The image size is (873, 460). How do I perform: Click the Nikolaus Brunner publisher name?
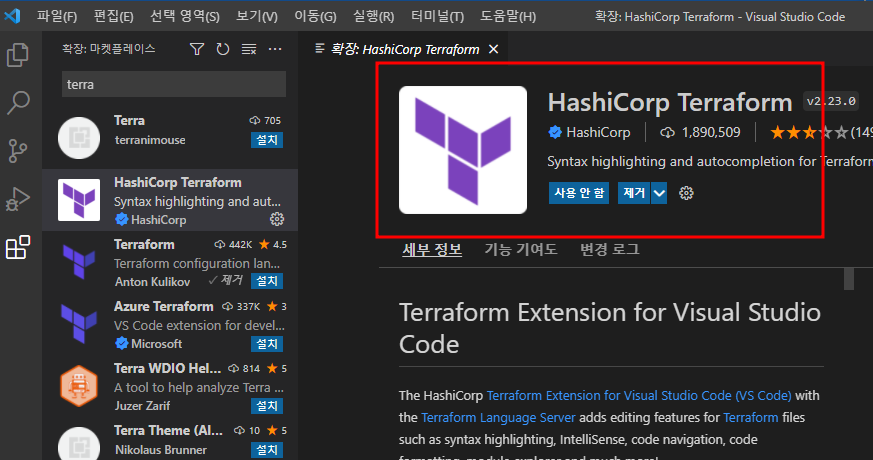tap(161, 449)
